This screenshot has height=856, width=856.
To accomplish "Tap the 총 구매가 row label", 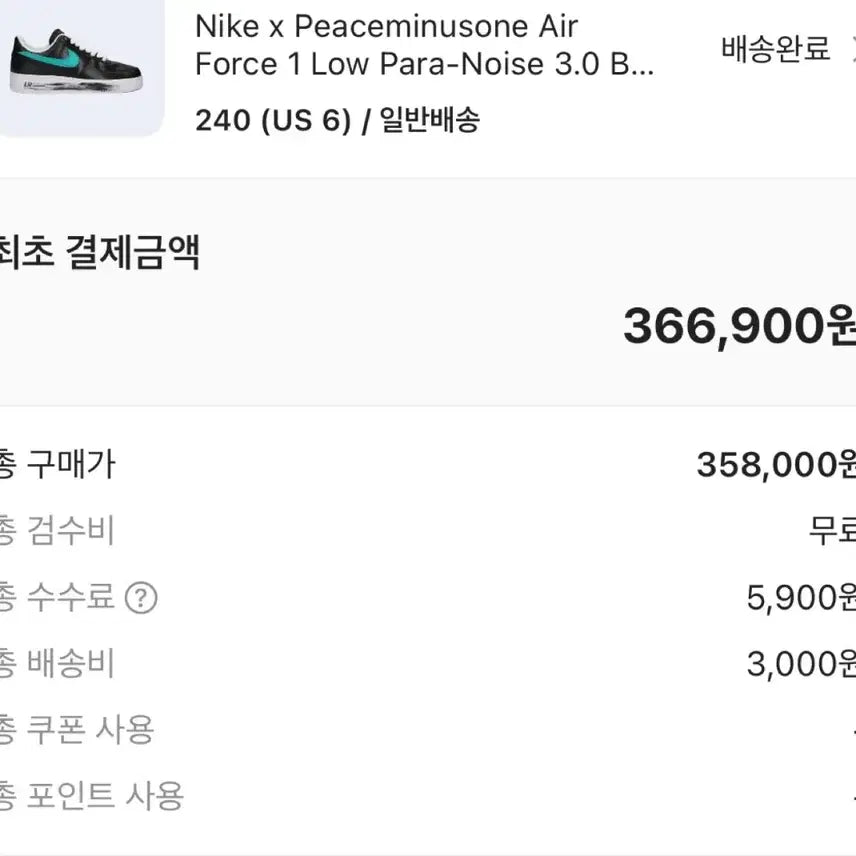I will [57, 464].
